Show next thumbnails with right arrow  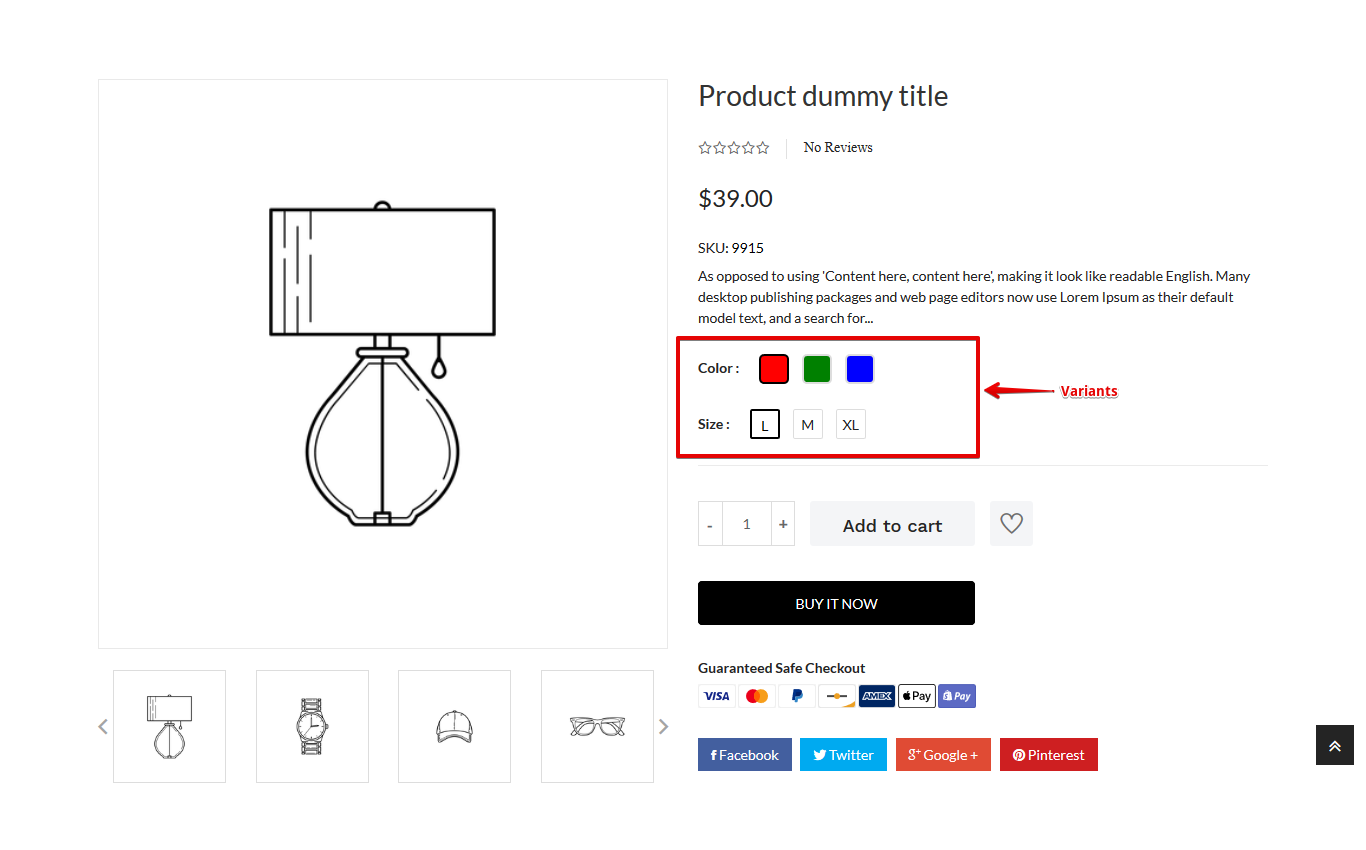coord(663,727)
